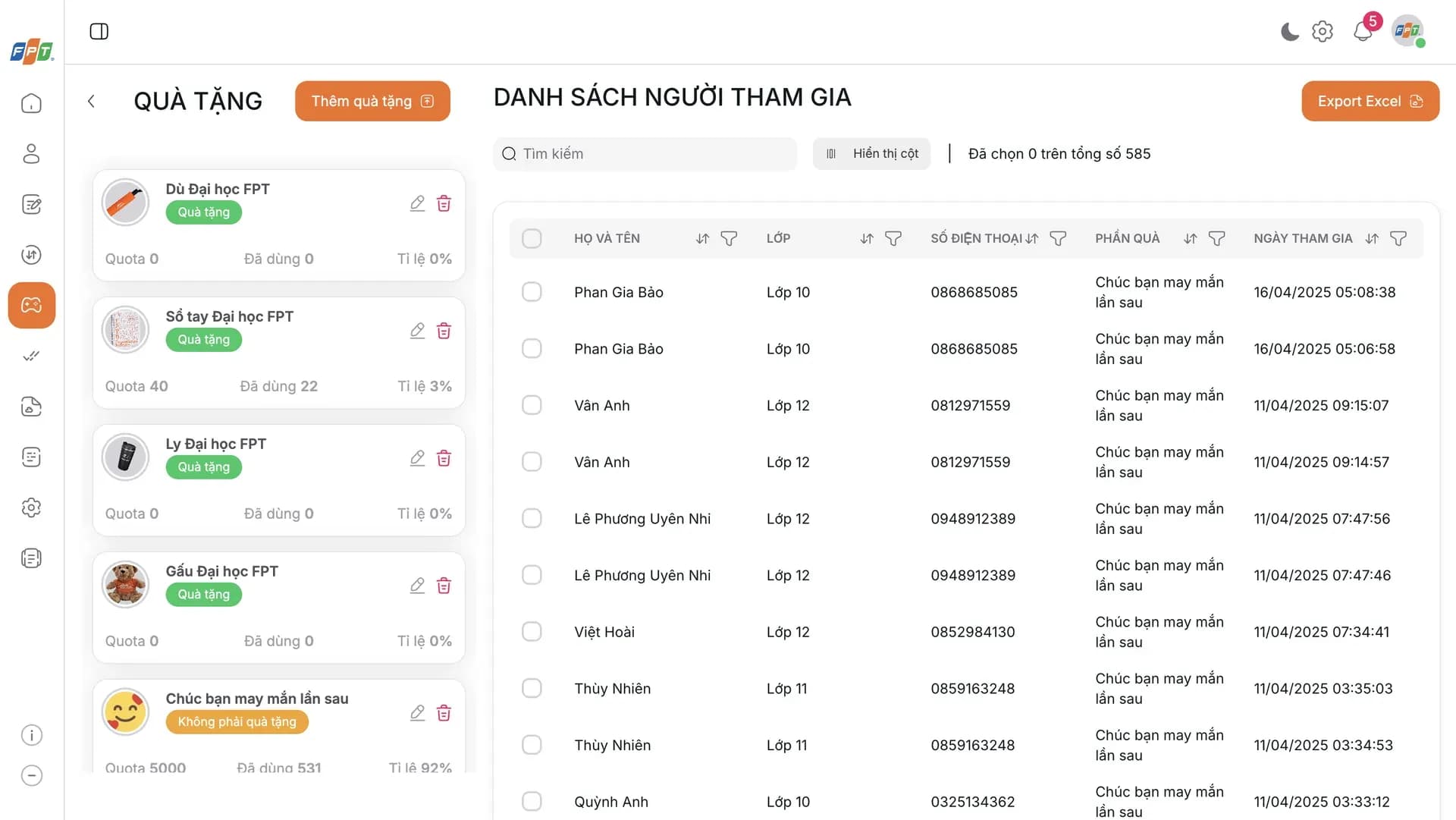Open the user profile sidebar icon
The width and height of the screenshot is (1456, 820).
pyautogui.click(x=31, y=154)
